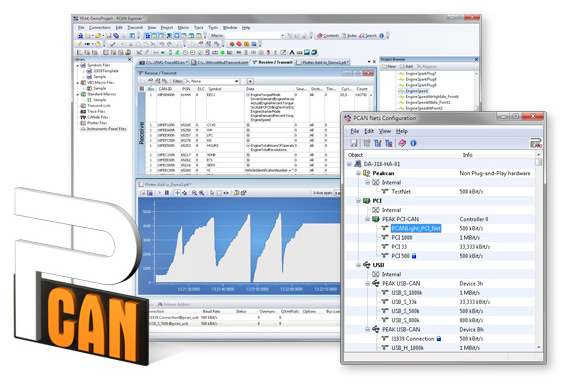Screen dimensions: 565x384
Task: Select the USB_S_500k net entry
Action: (406, 311)
